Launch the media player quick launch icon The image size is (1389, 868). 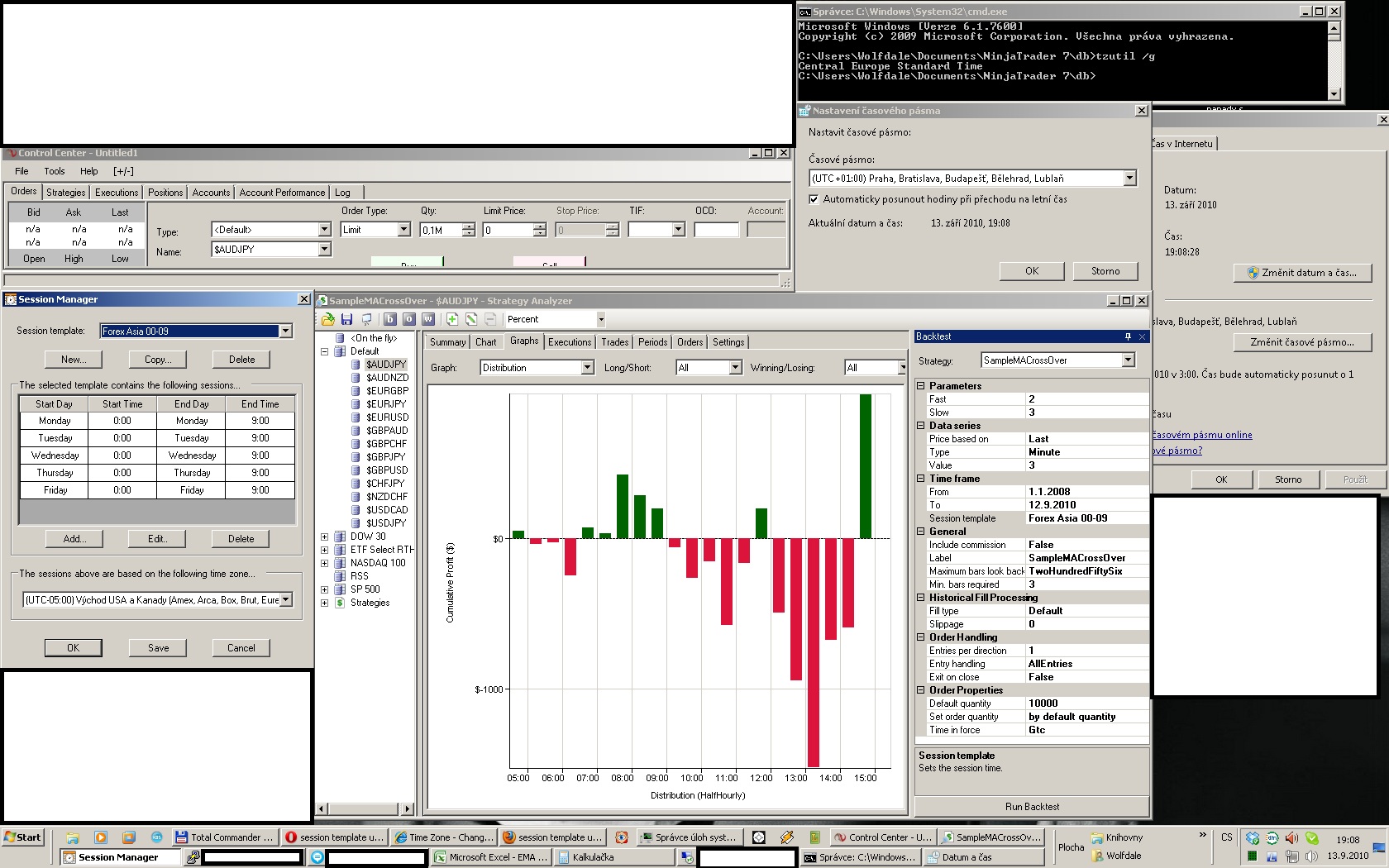click(x=101, y=837)
